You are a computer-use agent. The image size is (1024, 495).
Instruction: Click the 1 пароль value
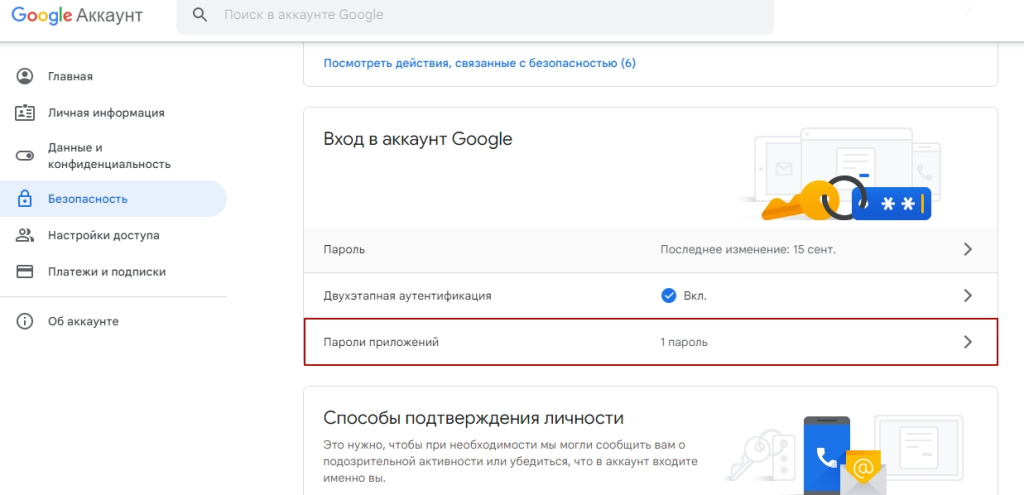(x=684, y=342)
